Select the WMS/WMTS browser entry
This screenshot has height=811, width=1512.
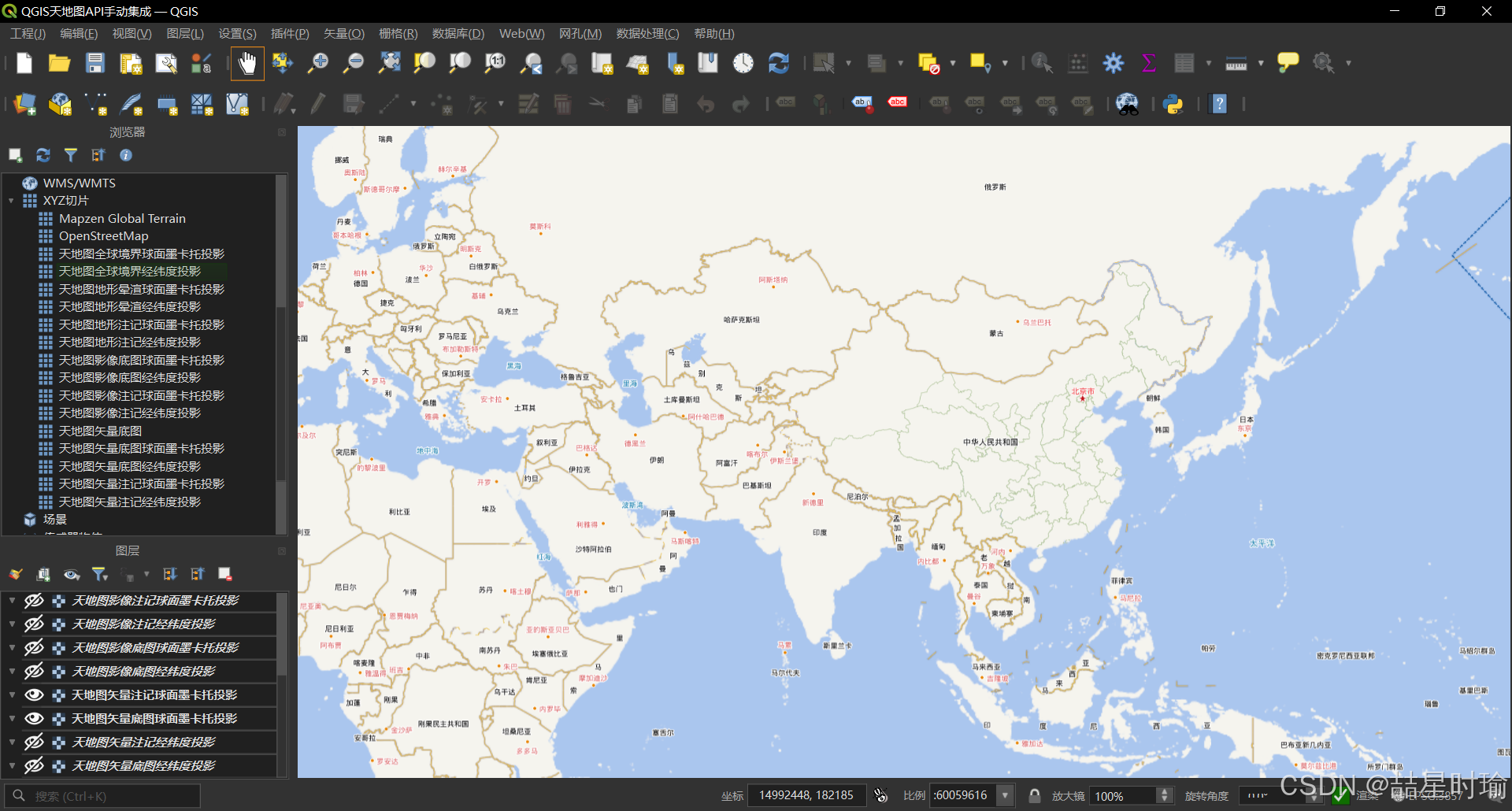(79, 183)
